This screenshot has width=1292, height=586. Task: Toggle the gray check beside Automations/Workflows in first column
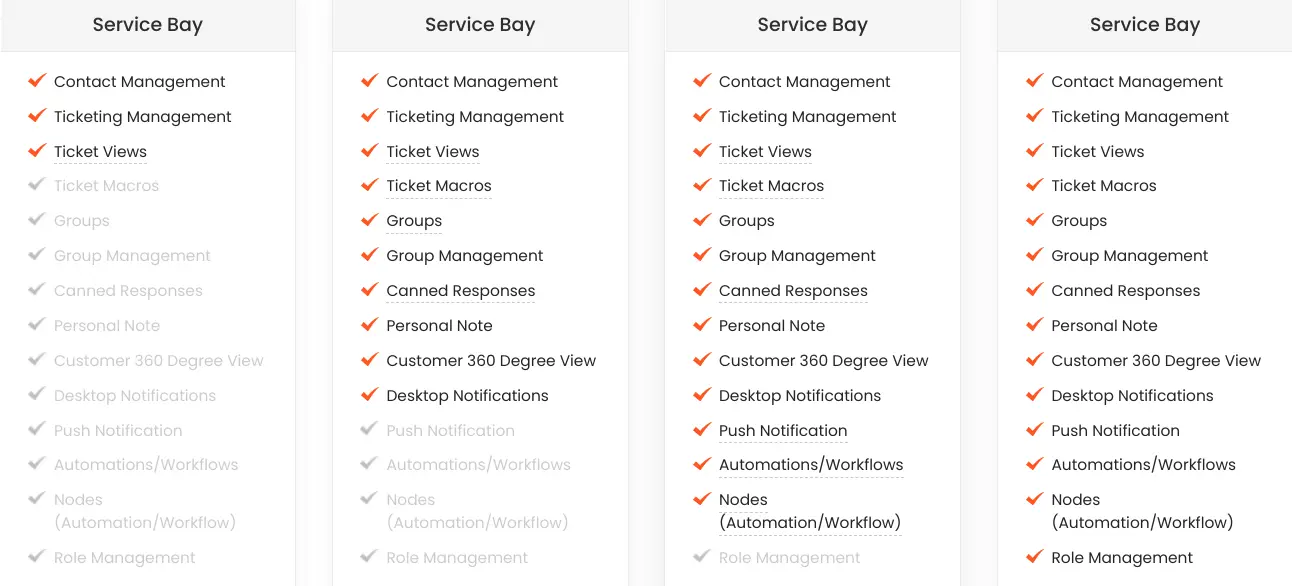tap(37, 464)
